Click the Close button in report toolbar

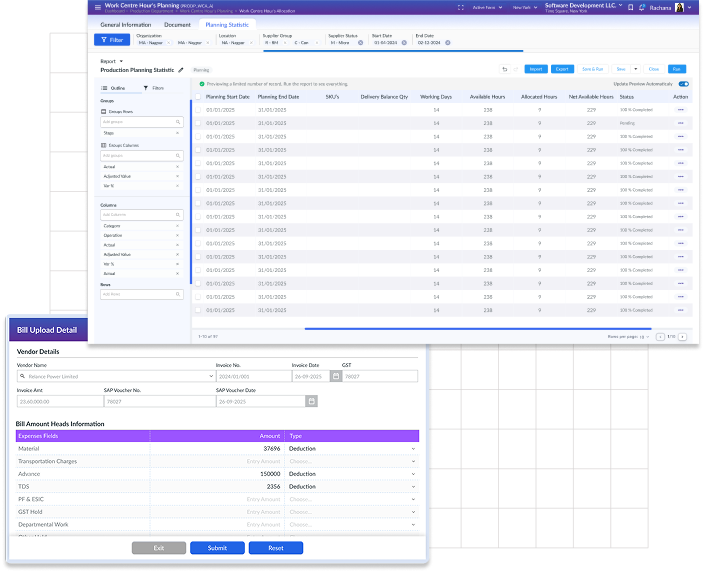click(654, 69)
